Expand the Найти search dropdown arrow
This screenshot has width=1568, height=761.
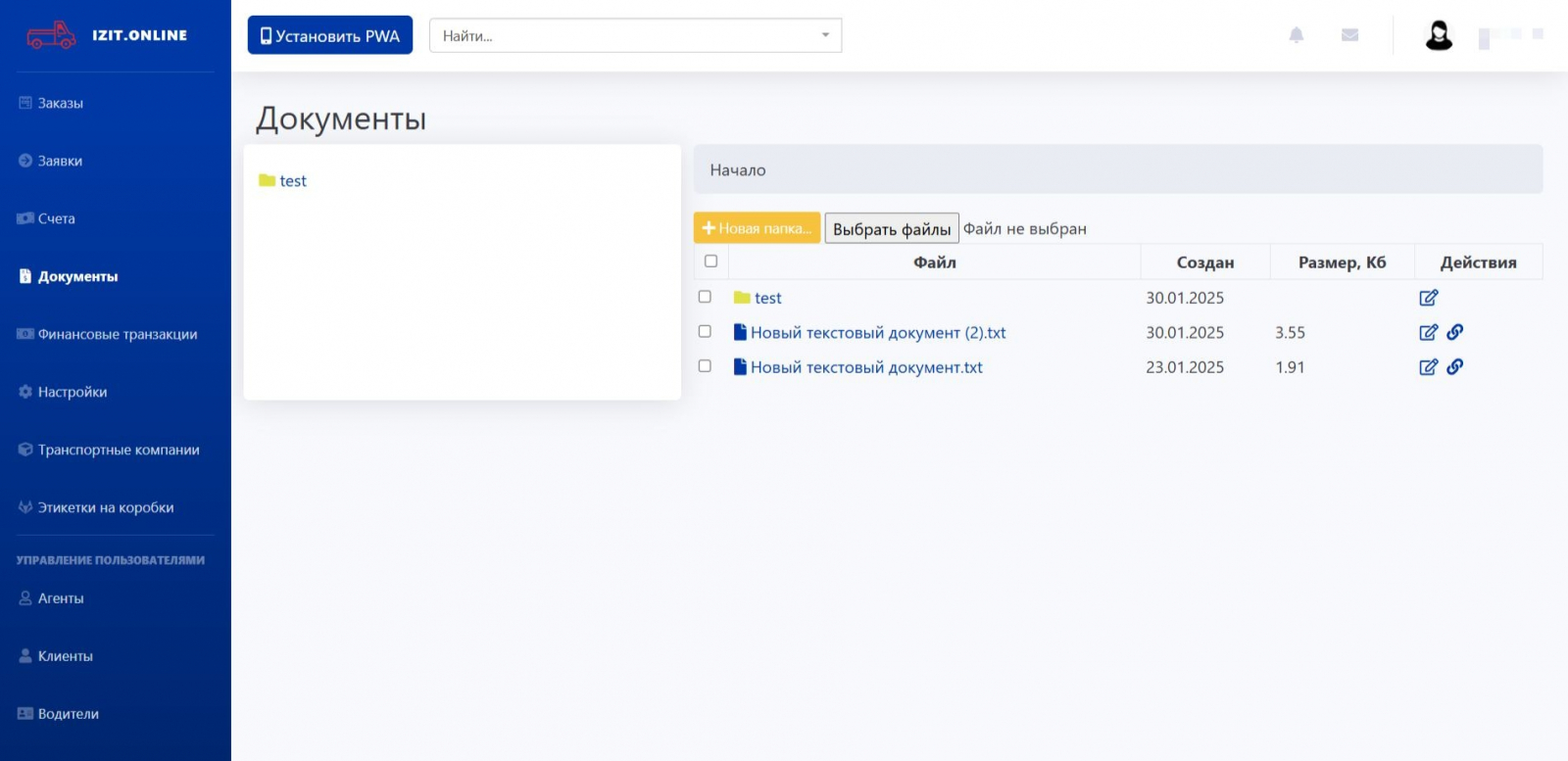coord(825,35)
